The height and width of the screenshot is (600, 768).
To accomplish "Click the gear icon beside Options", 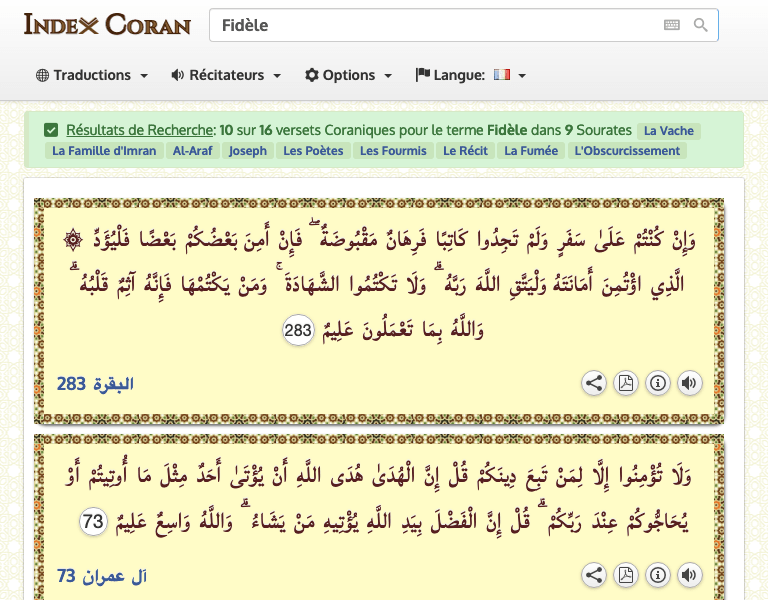I will (x=312, y=75).
